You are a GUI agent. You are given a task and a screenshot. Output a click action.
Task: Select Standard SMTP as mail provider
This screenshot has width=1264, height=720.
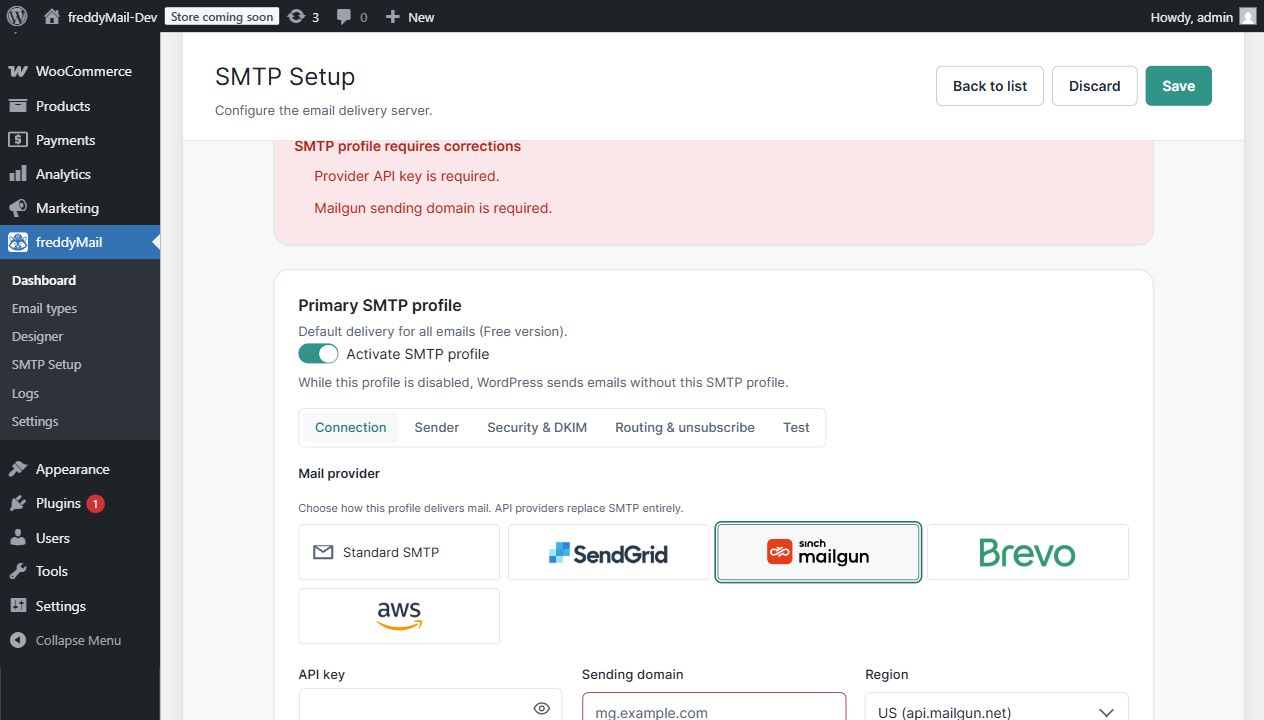tap(399, 552)
